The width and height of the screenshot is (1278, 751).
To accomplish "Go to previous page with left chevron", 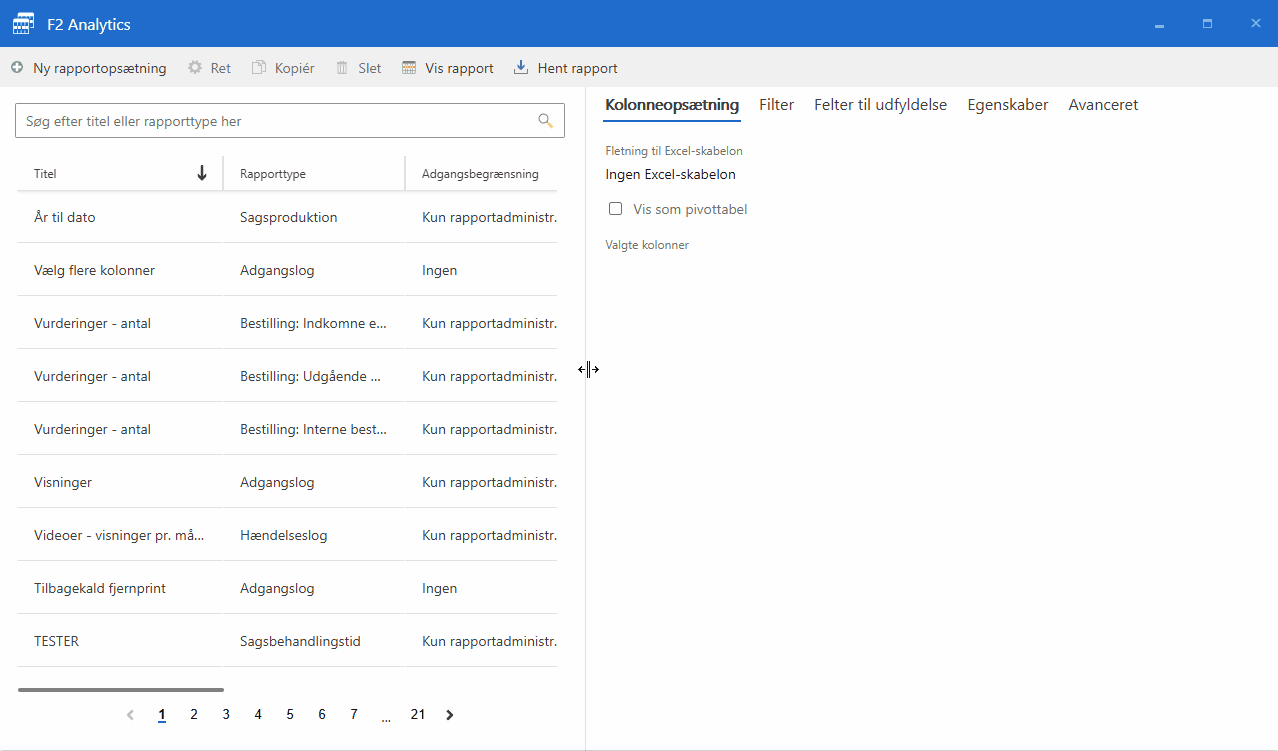I will 130,715.
